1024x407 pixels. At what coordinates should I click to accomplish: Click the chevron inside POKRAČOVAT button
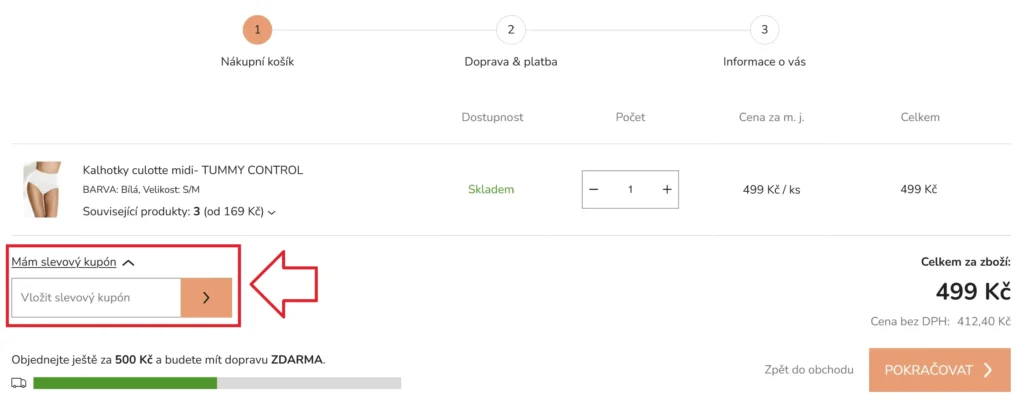tap(988, 370)
